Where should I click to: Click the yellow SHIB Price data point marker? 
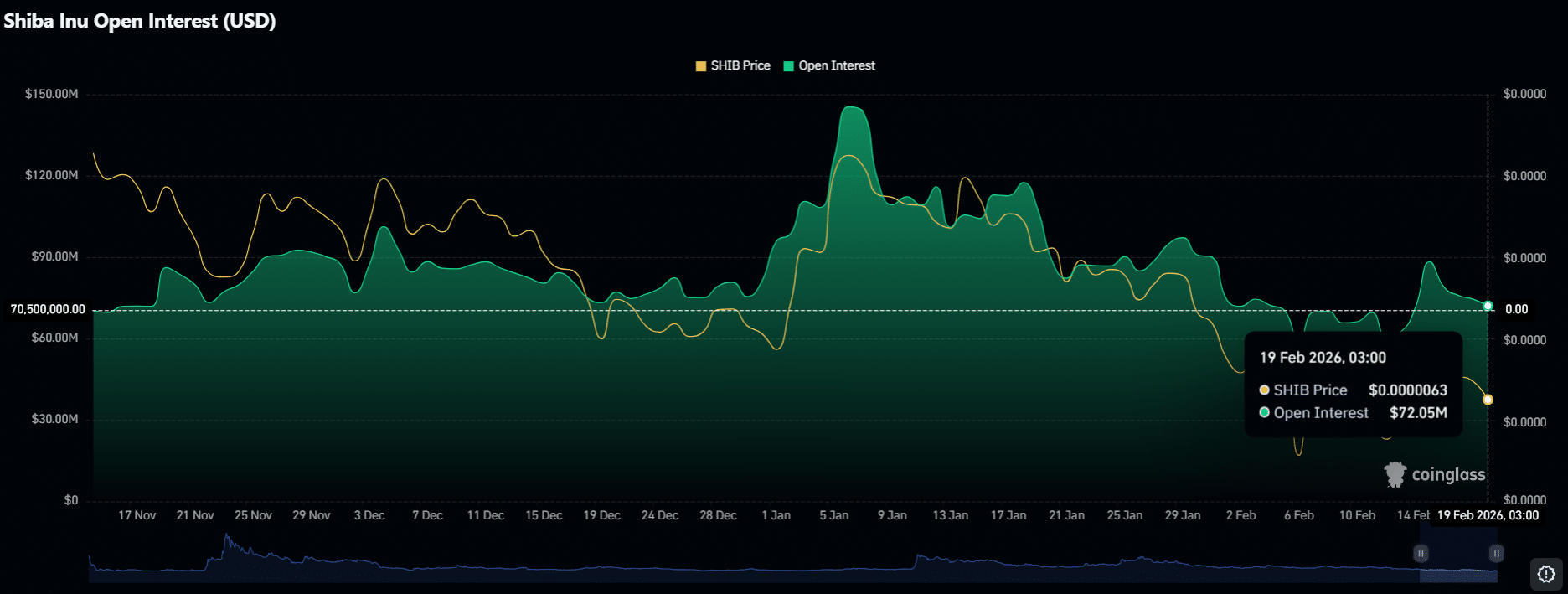[x=1488, y=400]
